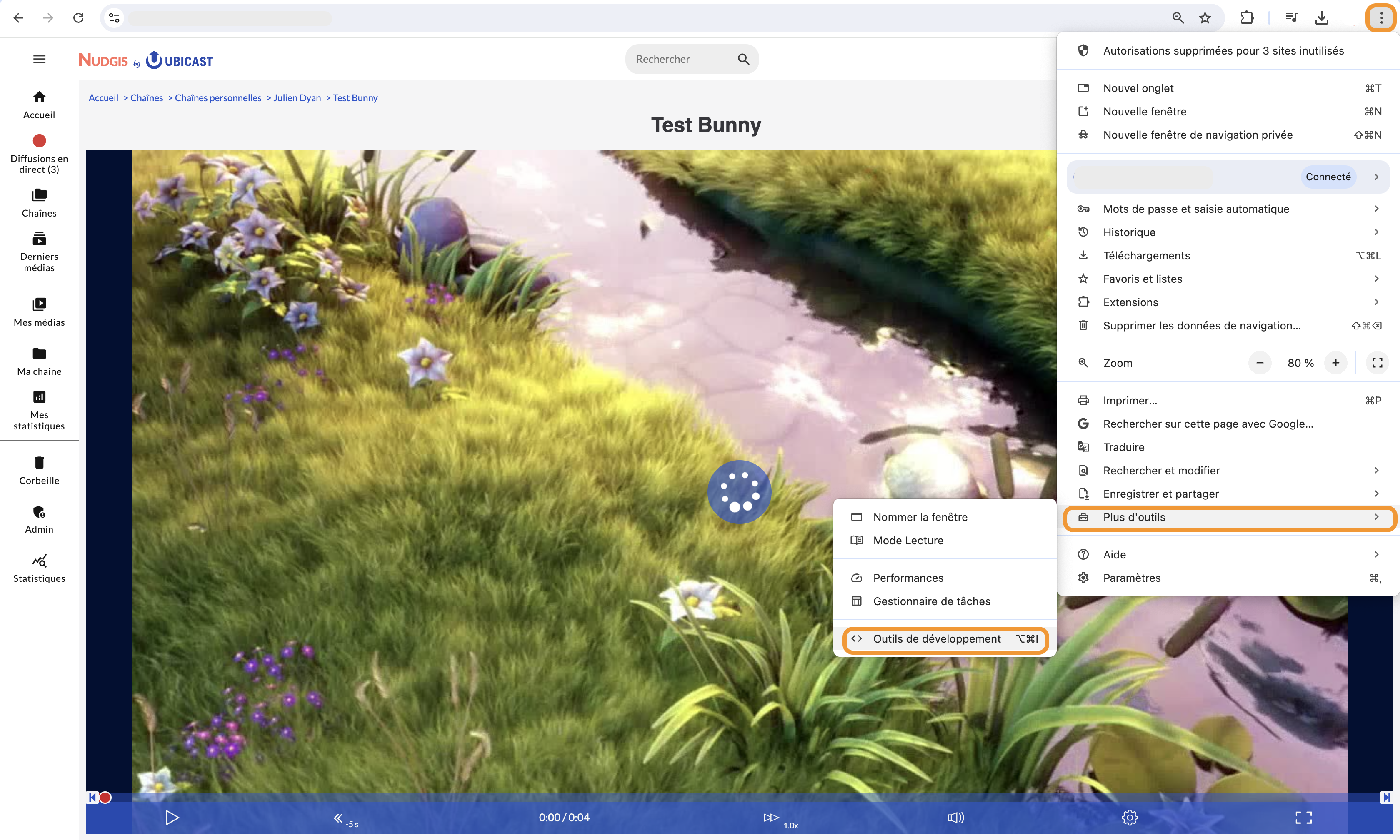This screenshot has height=840, width=1400.
Task: Open Admin in the sidebar
Action: [x=39, y=520]
